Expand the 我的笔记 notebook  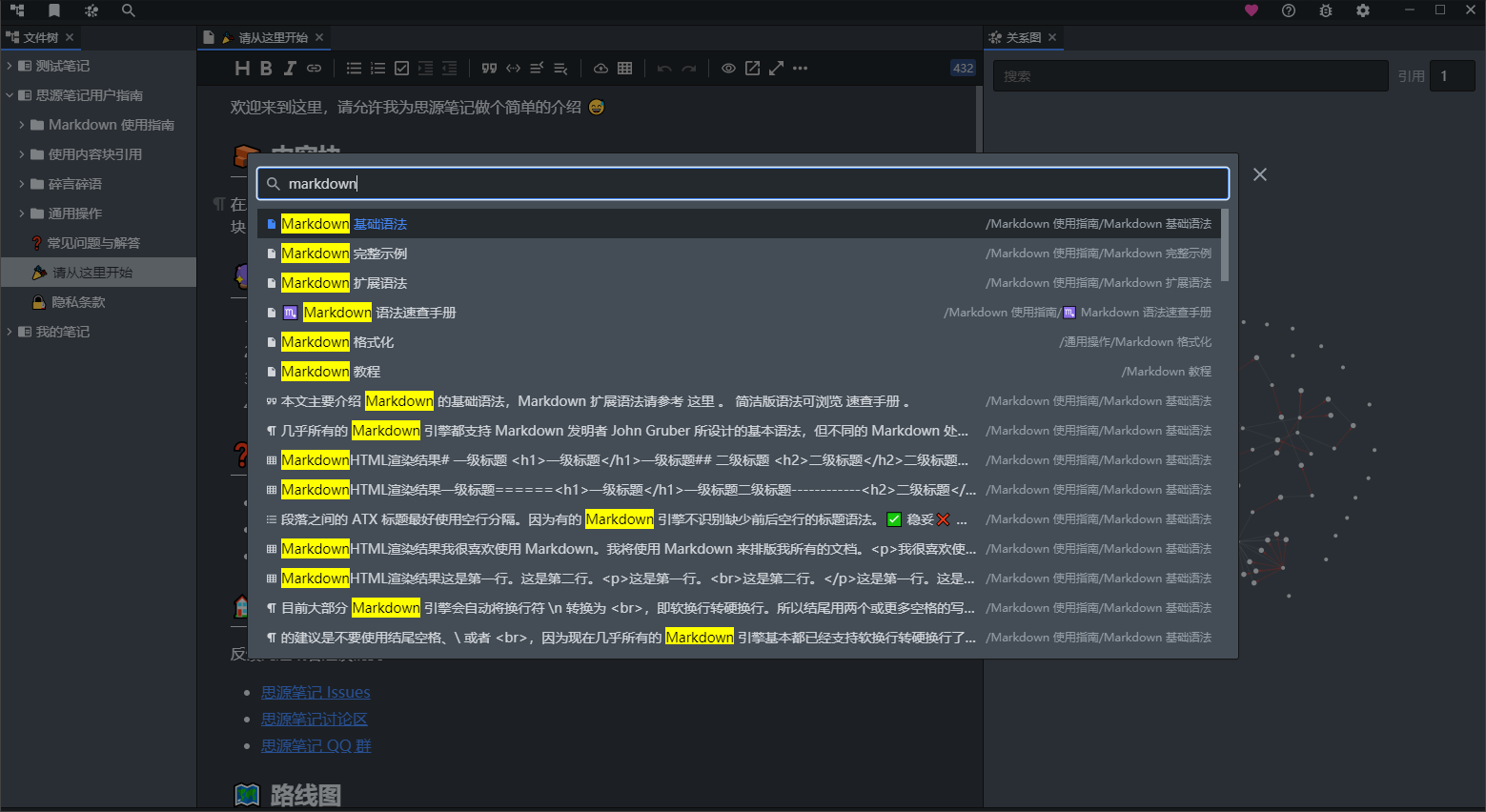tap(10, 332)
